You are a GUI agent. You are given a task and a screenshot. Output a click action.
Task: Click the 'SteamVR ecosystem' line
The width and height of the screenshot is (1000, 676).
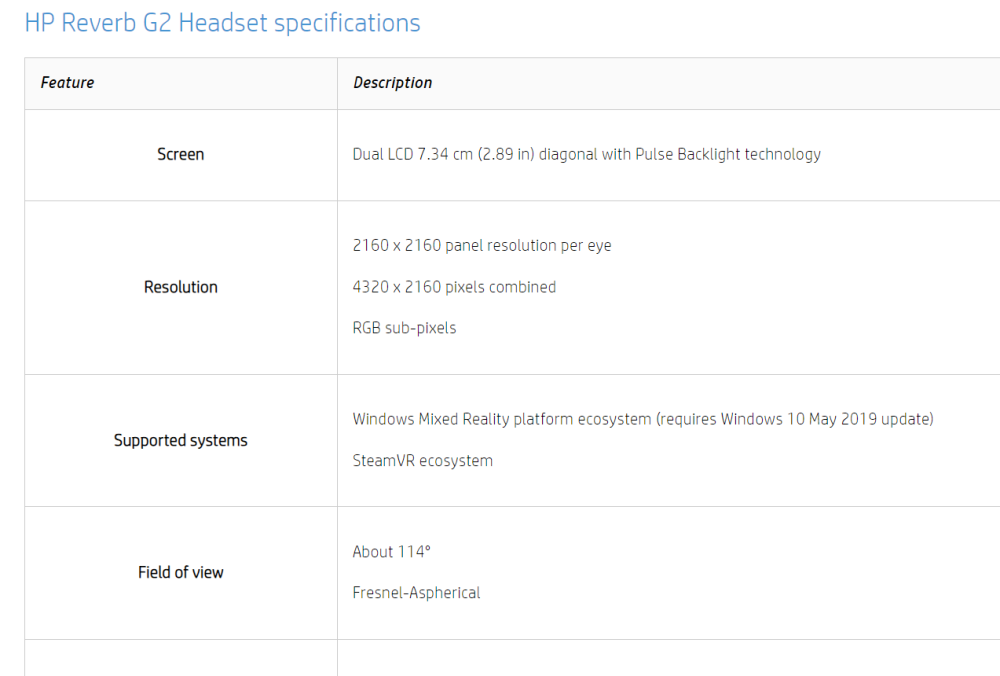tap(422, 461)
